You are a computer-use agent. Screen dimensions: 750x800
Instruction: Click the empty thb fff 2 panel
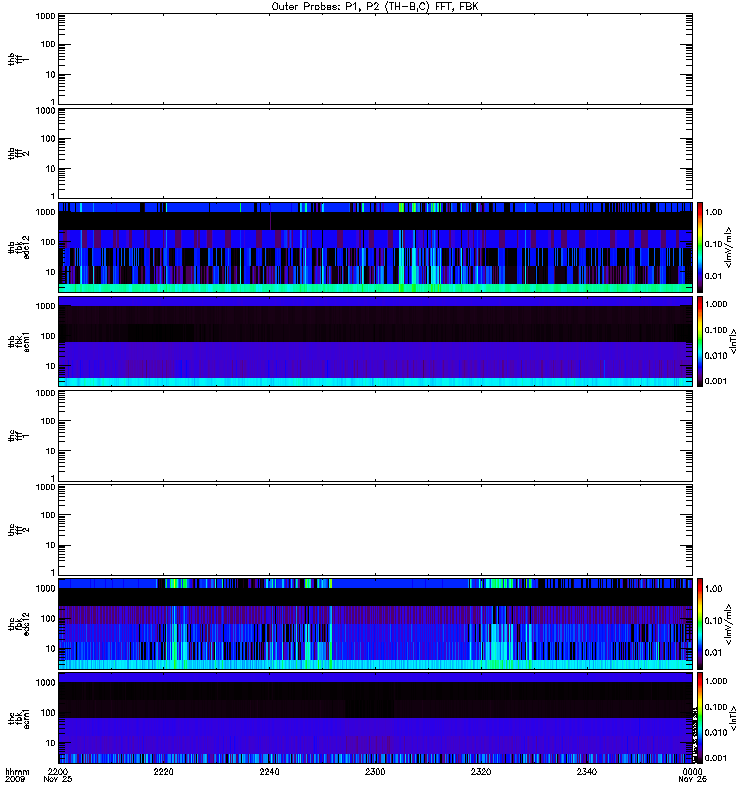click(375, 153)
